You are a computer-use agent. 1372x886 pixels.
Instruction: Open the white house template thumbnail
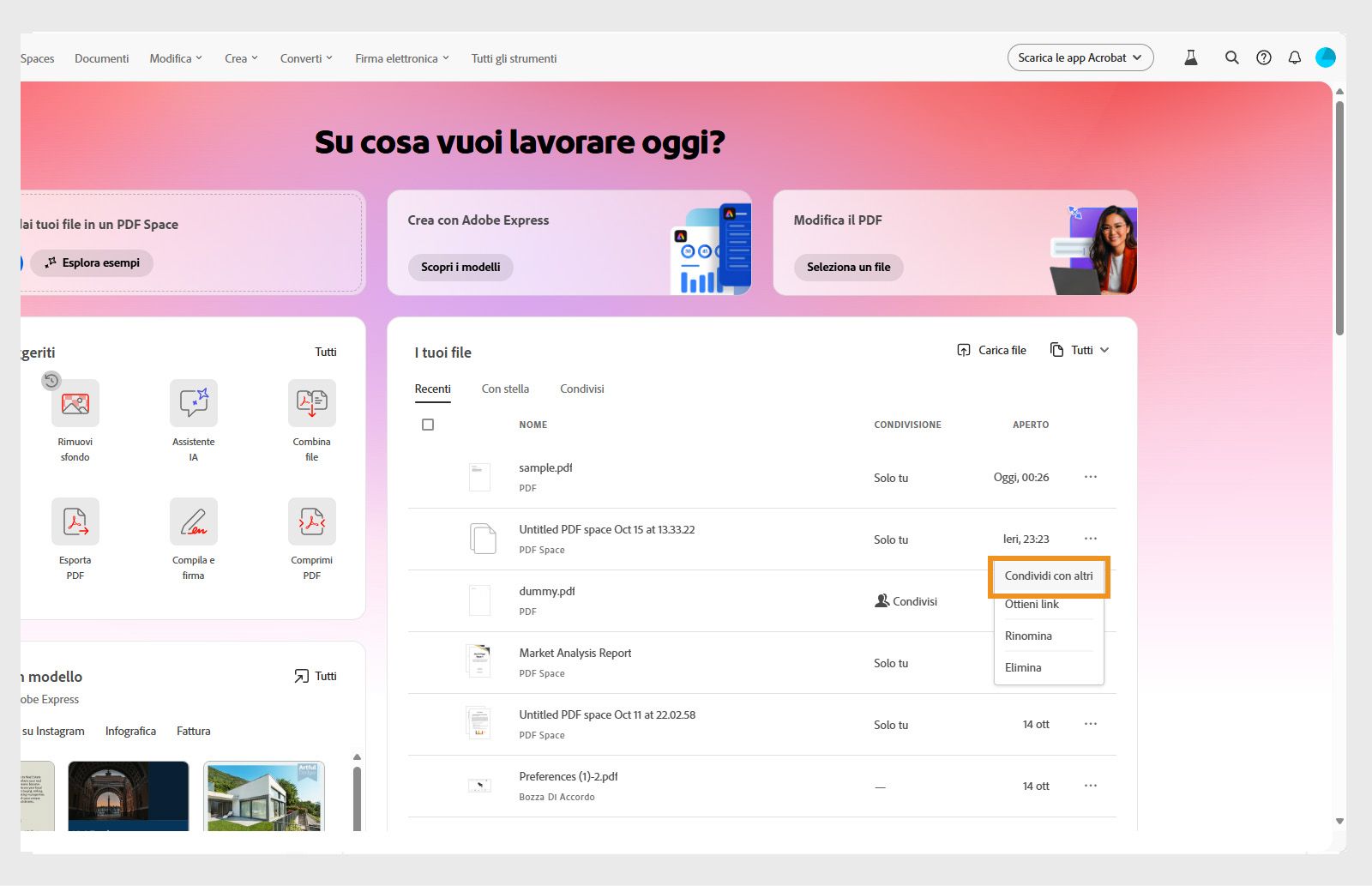pyautogui.click(x=264, y=796)
